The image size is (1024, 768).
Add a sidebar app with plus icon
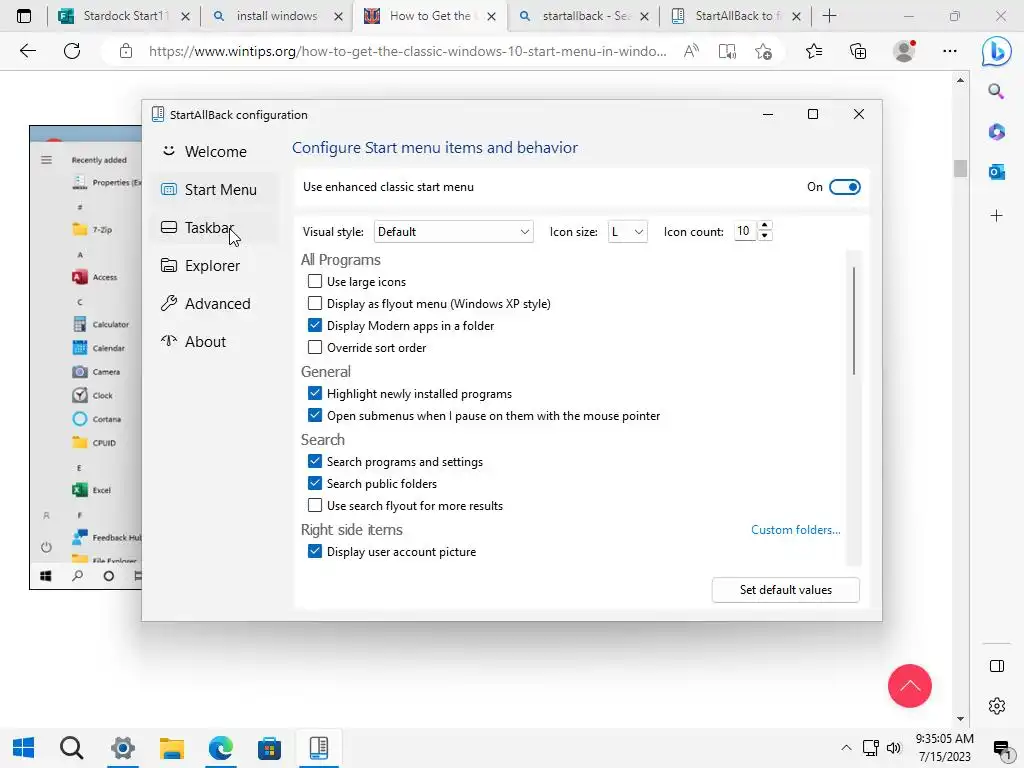[x=996, y=216]
